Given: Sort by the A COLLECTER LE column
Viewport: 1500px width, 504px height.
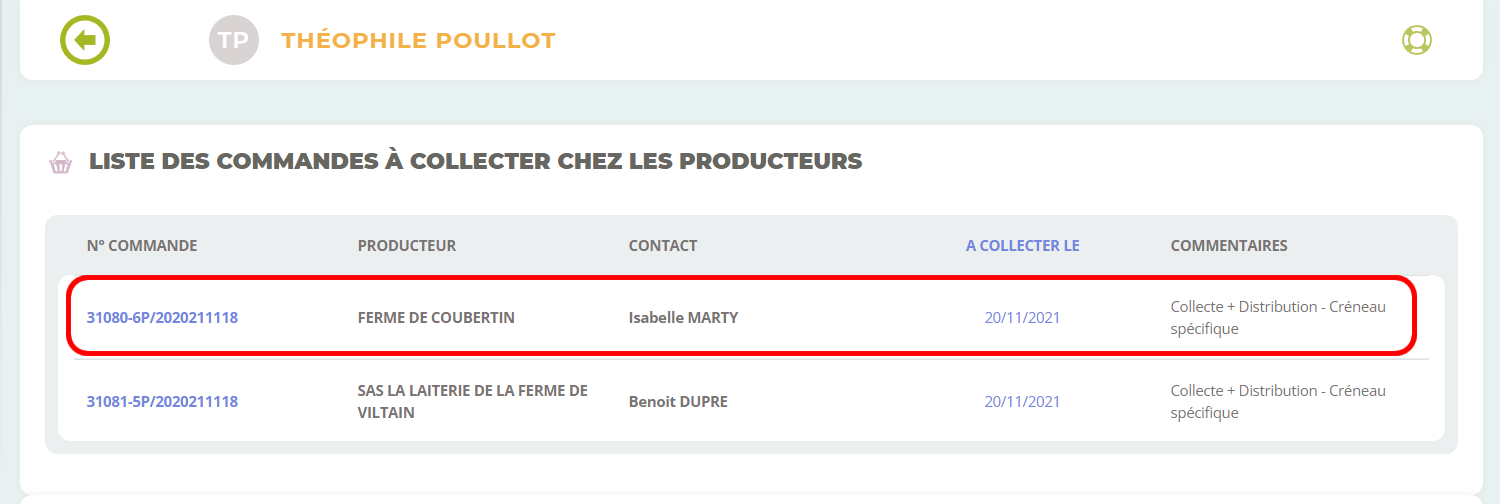Looking at the screenshot, I should tap(1022, 246).
